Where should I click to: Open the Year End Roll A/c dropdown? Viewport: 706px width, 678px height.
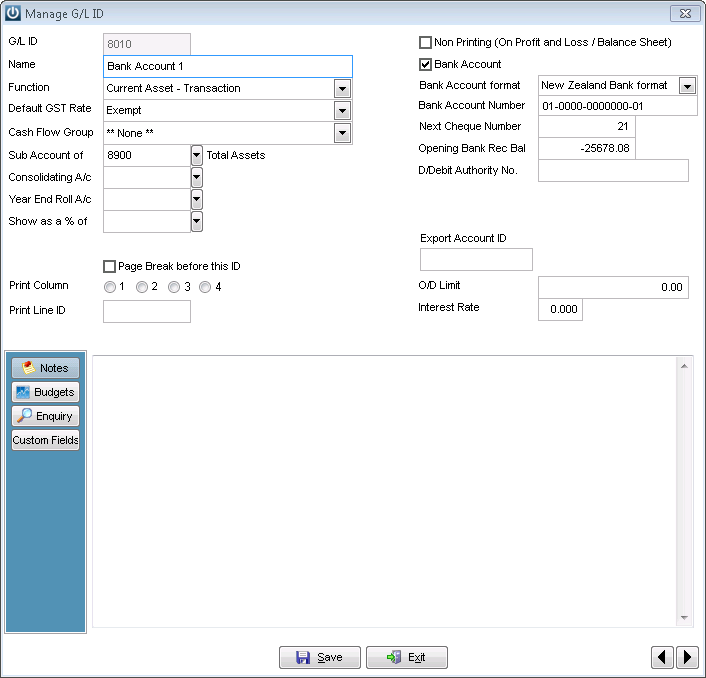[x=197, y=199]
